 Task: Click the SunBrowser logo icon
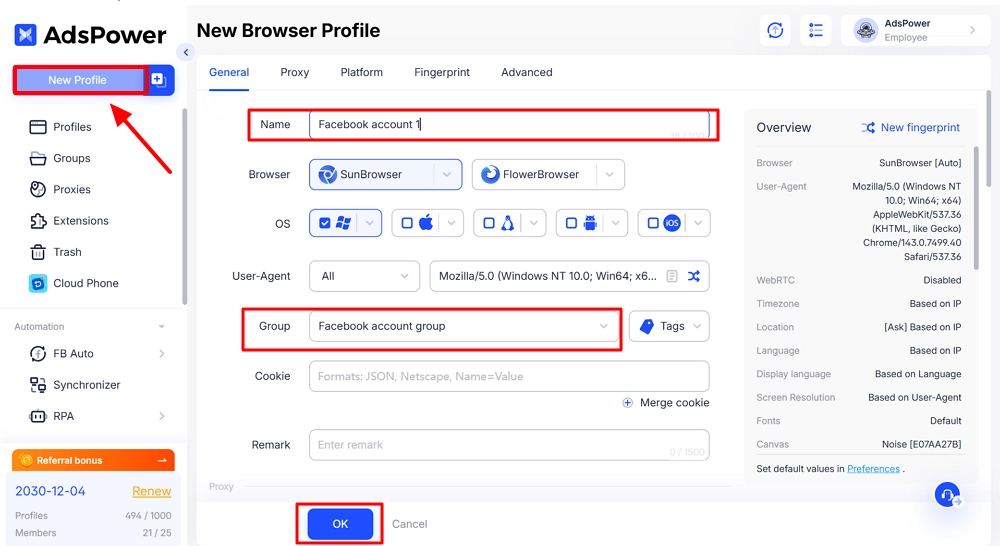(327, 174)
